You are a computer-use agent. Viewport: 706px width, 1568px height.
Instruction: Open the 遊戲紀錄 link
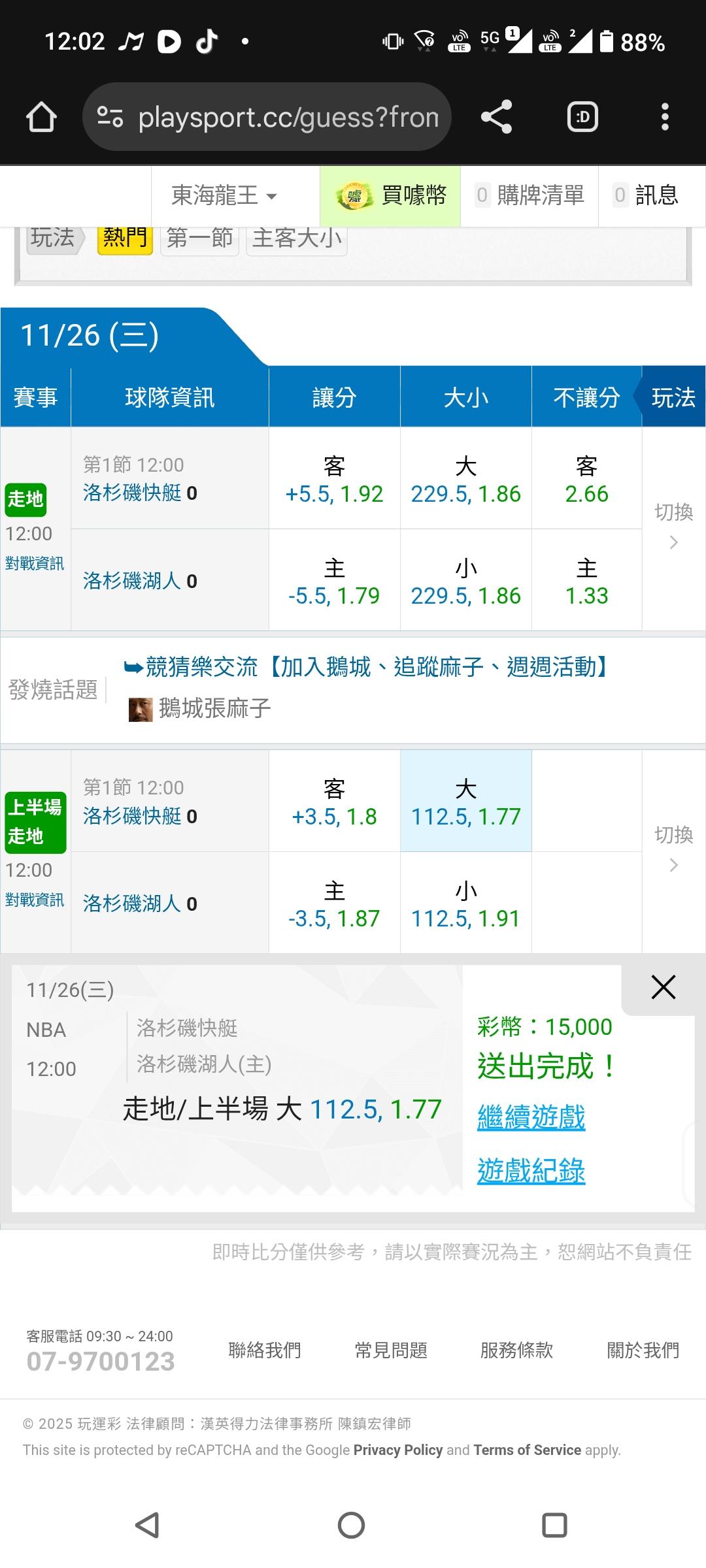coord(531,1171)
